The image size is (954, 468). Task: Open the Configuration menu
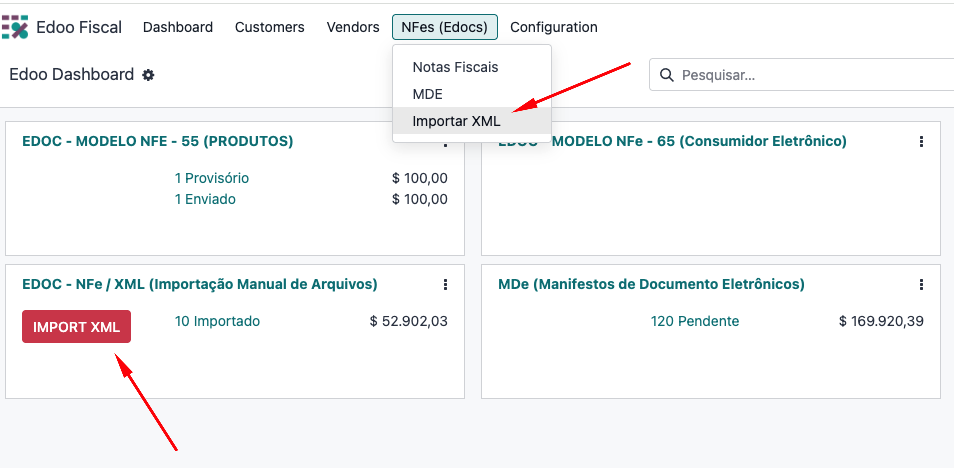(x=554, y=27)
